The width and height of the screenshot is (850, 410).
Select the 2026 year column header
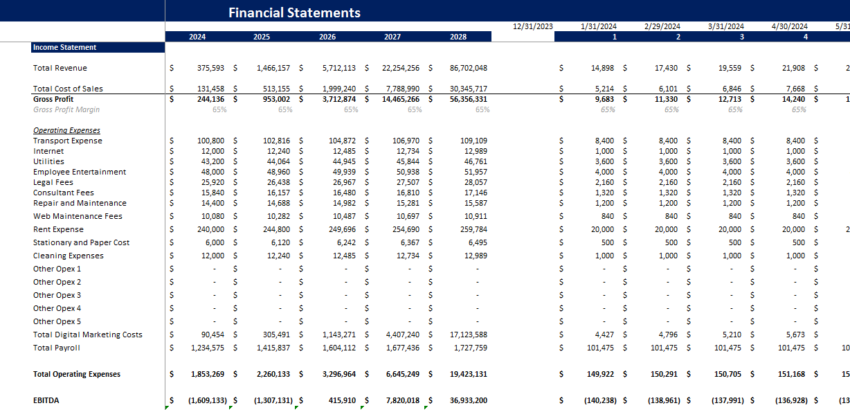click(327, 37)
